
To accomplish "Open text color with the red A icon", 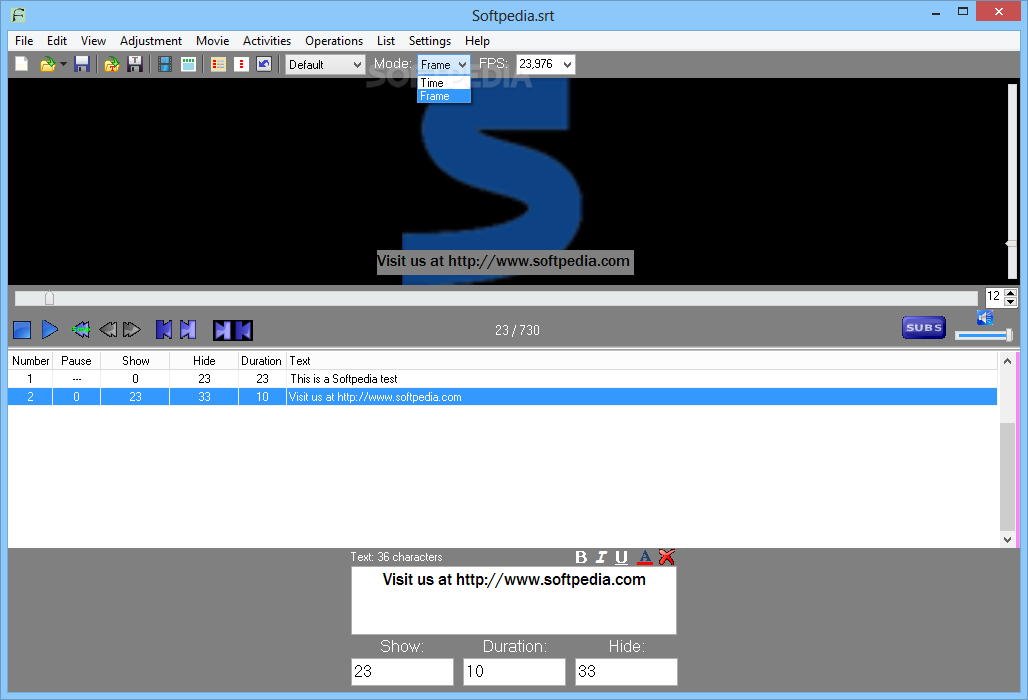I will (x=645, y=557).
